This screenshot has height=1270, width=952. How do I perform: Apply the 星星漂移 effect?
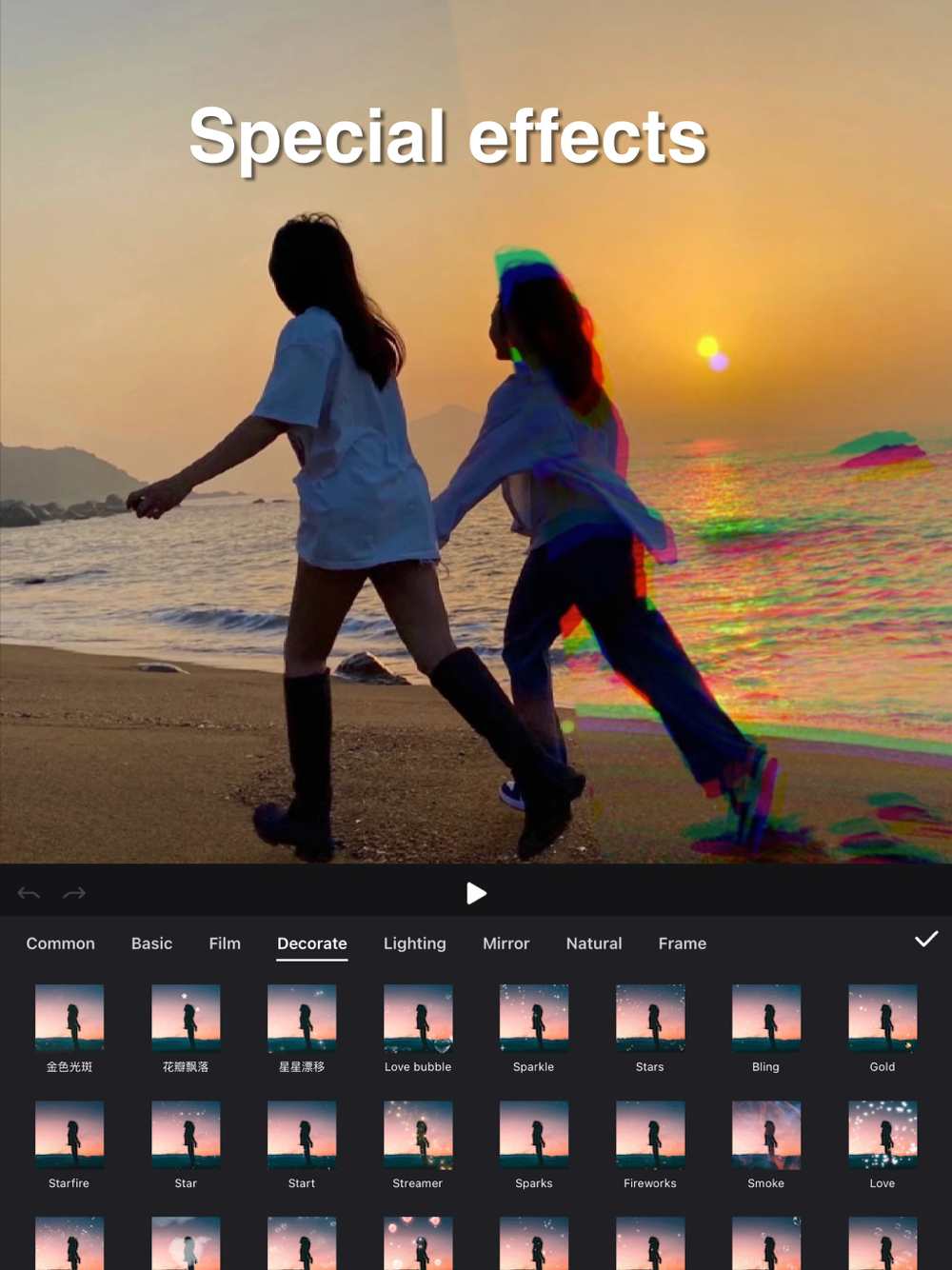[302, 1018]
